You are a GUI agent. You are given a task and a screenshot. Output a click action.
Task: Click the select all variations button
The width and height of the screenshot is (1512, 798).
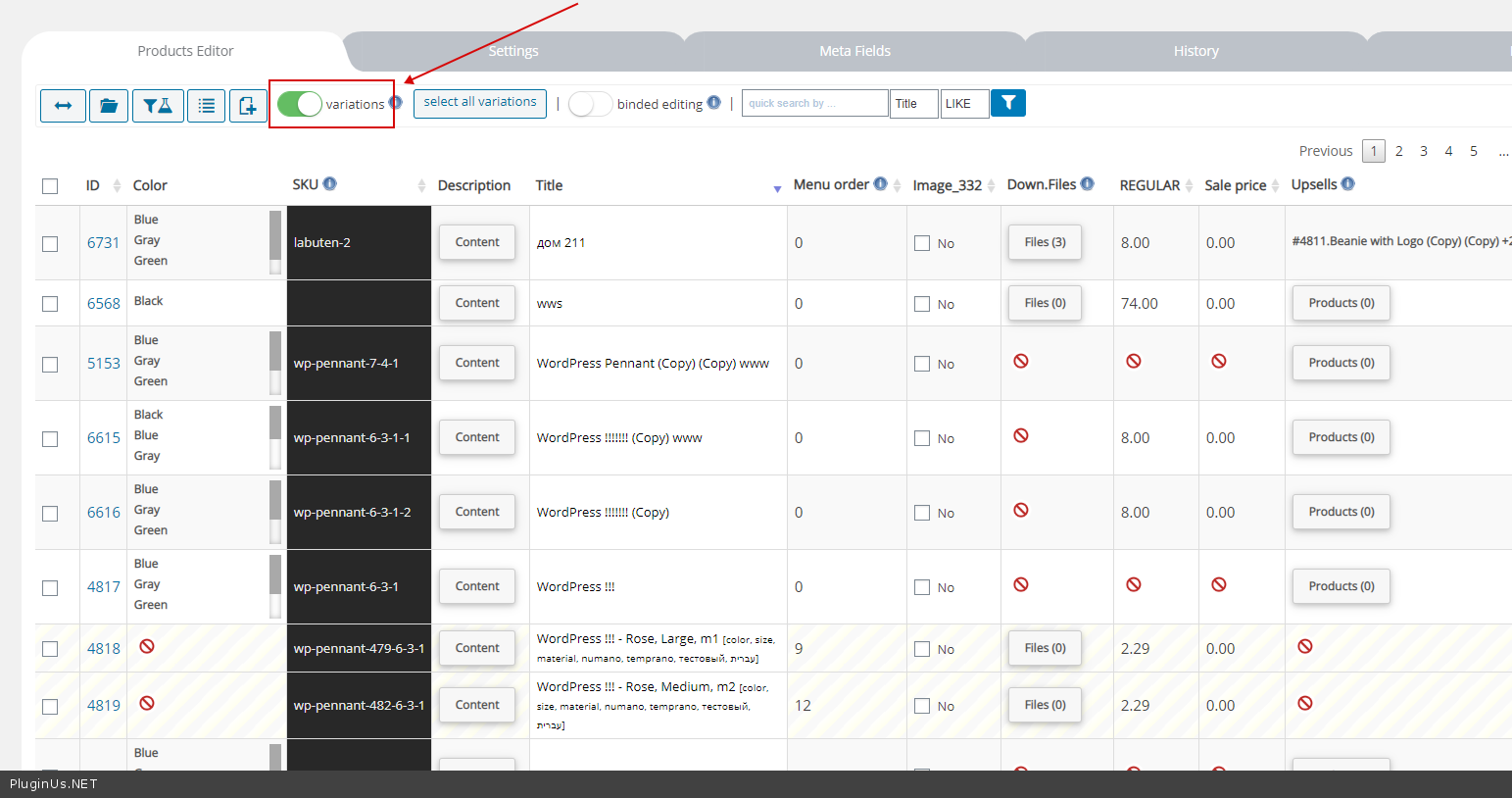coord(480,103)
